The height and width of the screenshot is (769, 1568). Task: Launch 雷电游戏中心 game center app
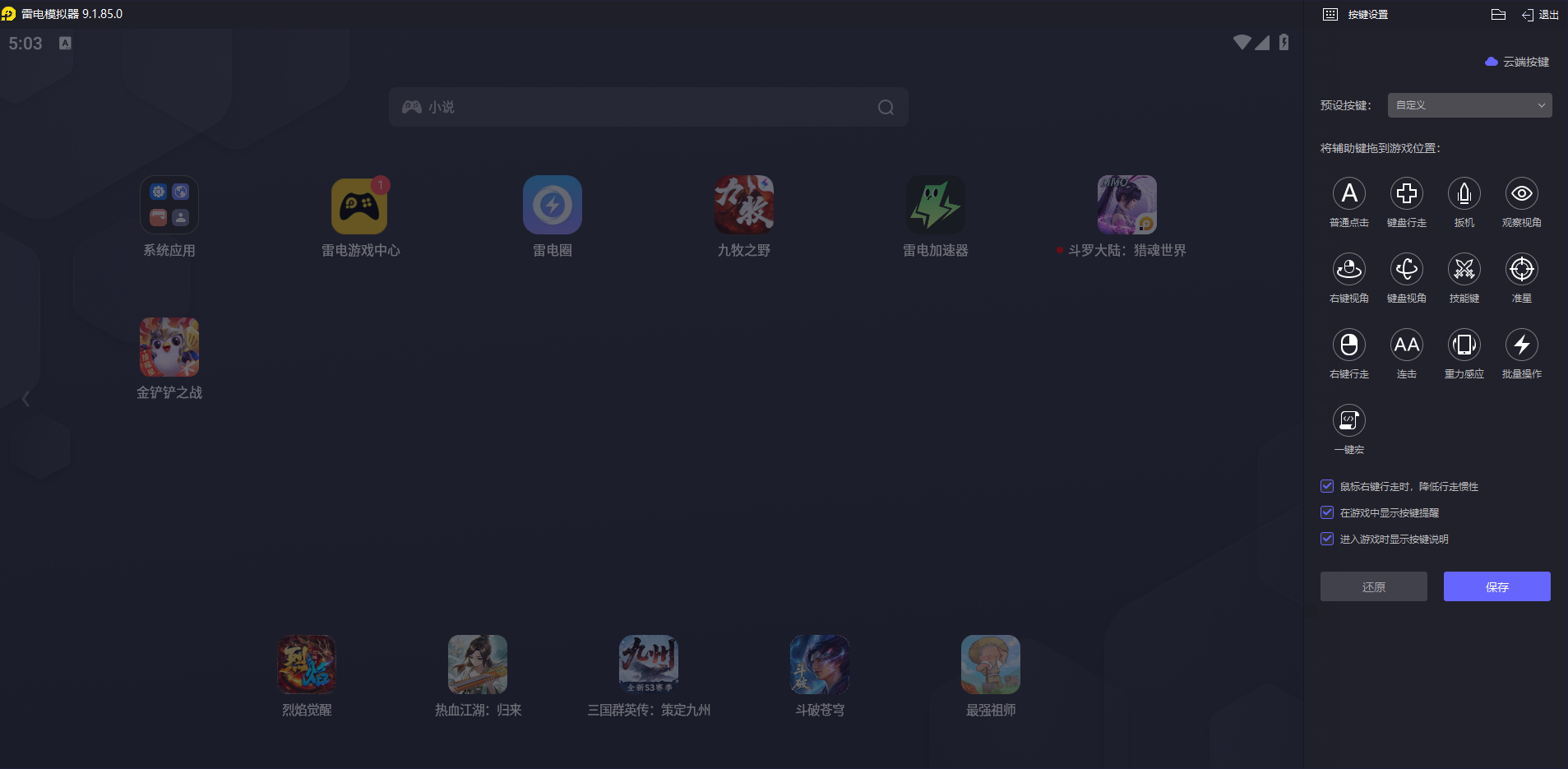tap(360, 205)
